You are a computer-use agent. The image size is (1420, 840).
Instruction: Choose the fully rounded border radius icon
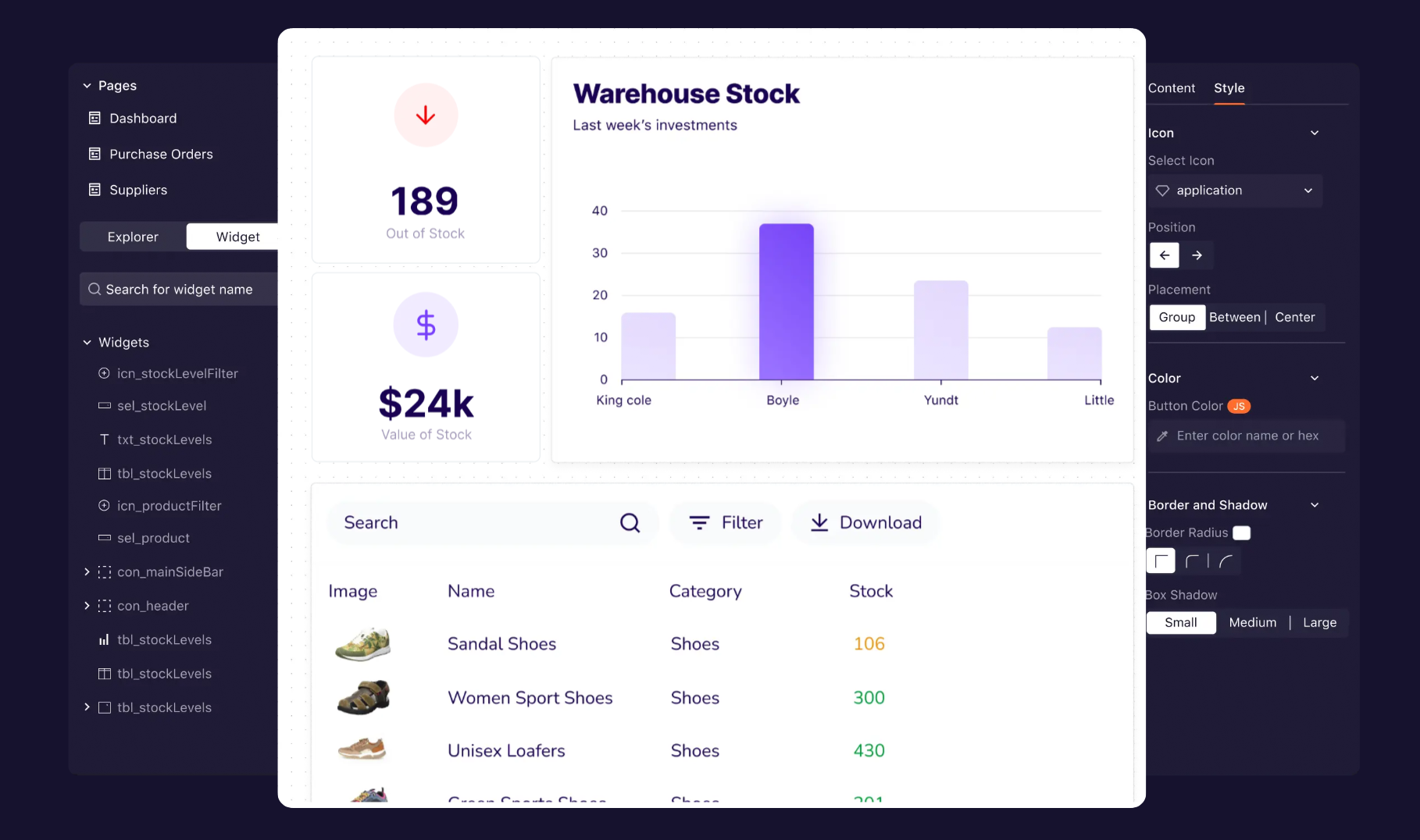(x=1226, y=561)
